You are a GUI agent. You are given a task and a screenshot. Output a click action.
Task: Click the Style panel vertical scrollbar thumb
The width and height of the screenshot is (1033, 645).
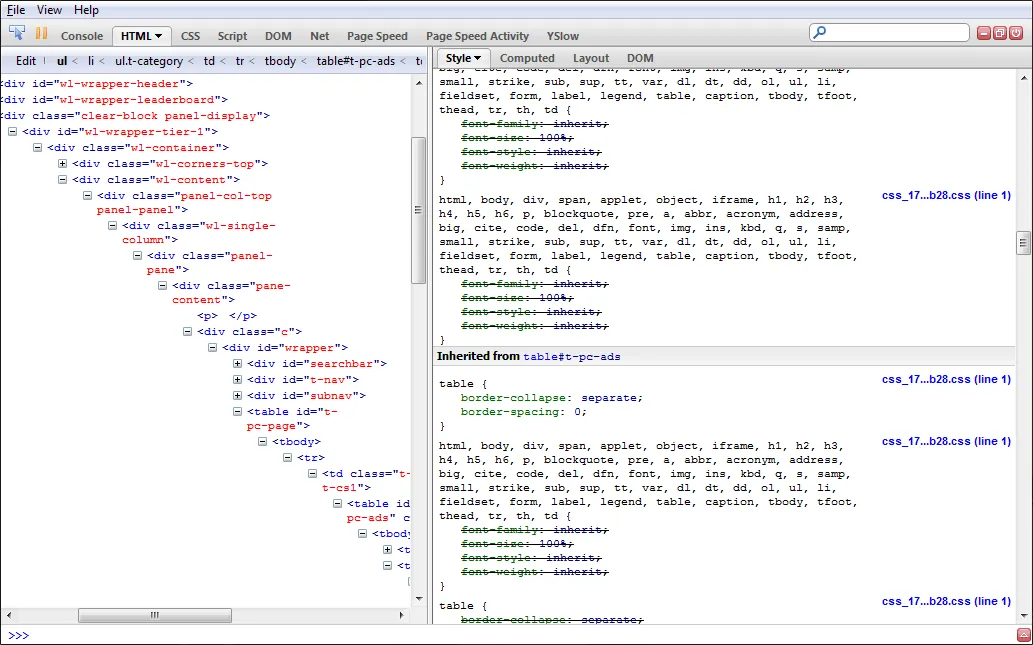click(1023, 242)
